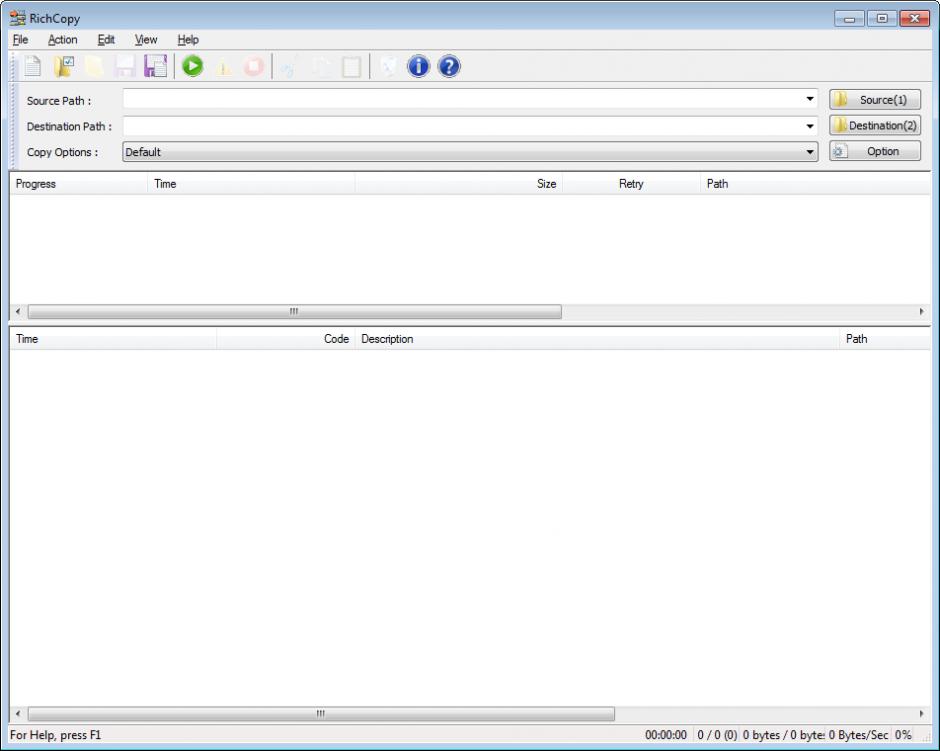Click the upper pane scroll left arrow
940x751 pixels.
18,312
